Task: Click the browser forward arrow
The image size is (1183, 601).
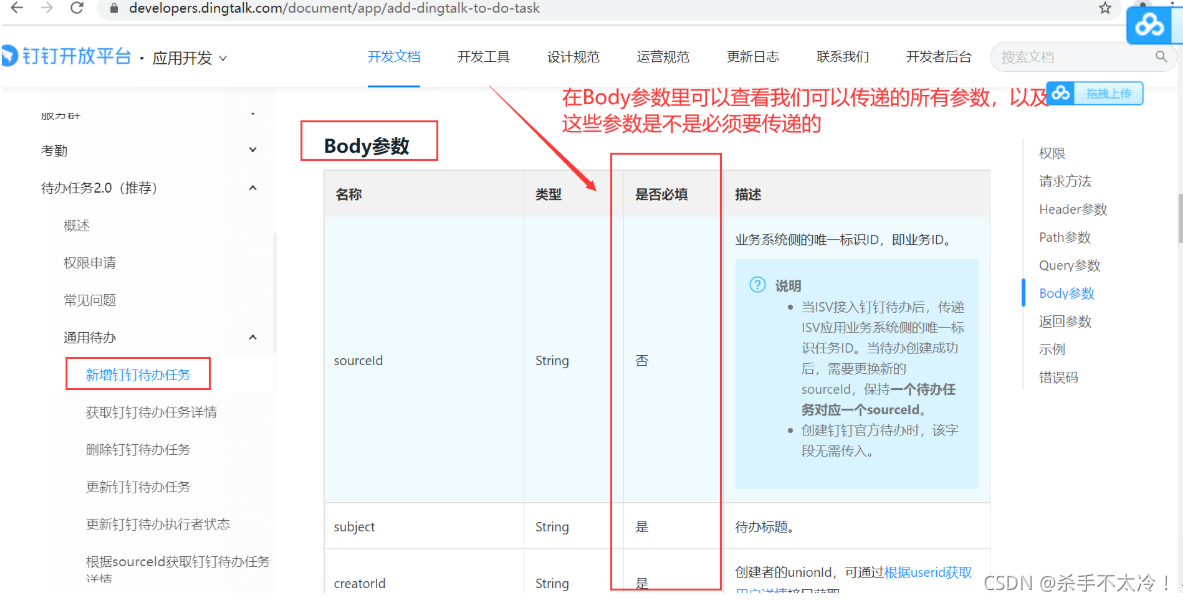Action: 46,8
